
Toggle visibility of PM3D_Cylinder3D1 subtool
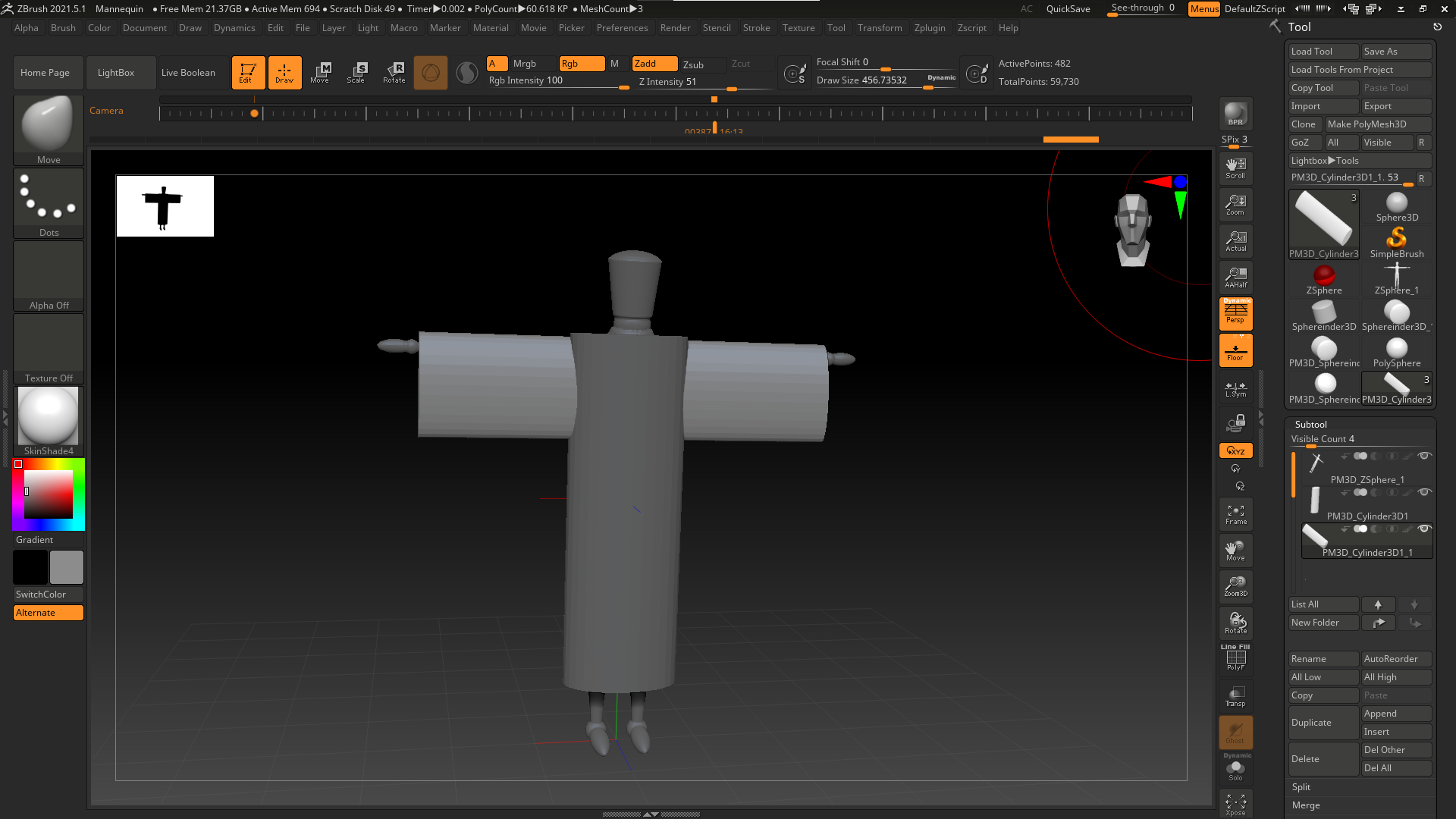pyautogui.click(x=1424, y=492)
